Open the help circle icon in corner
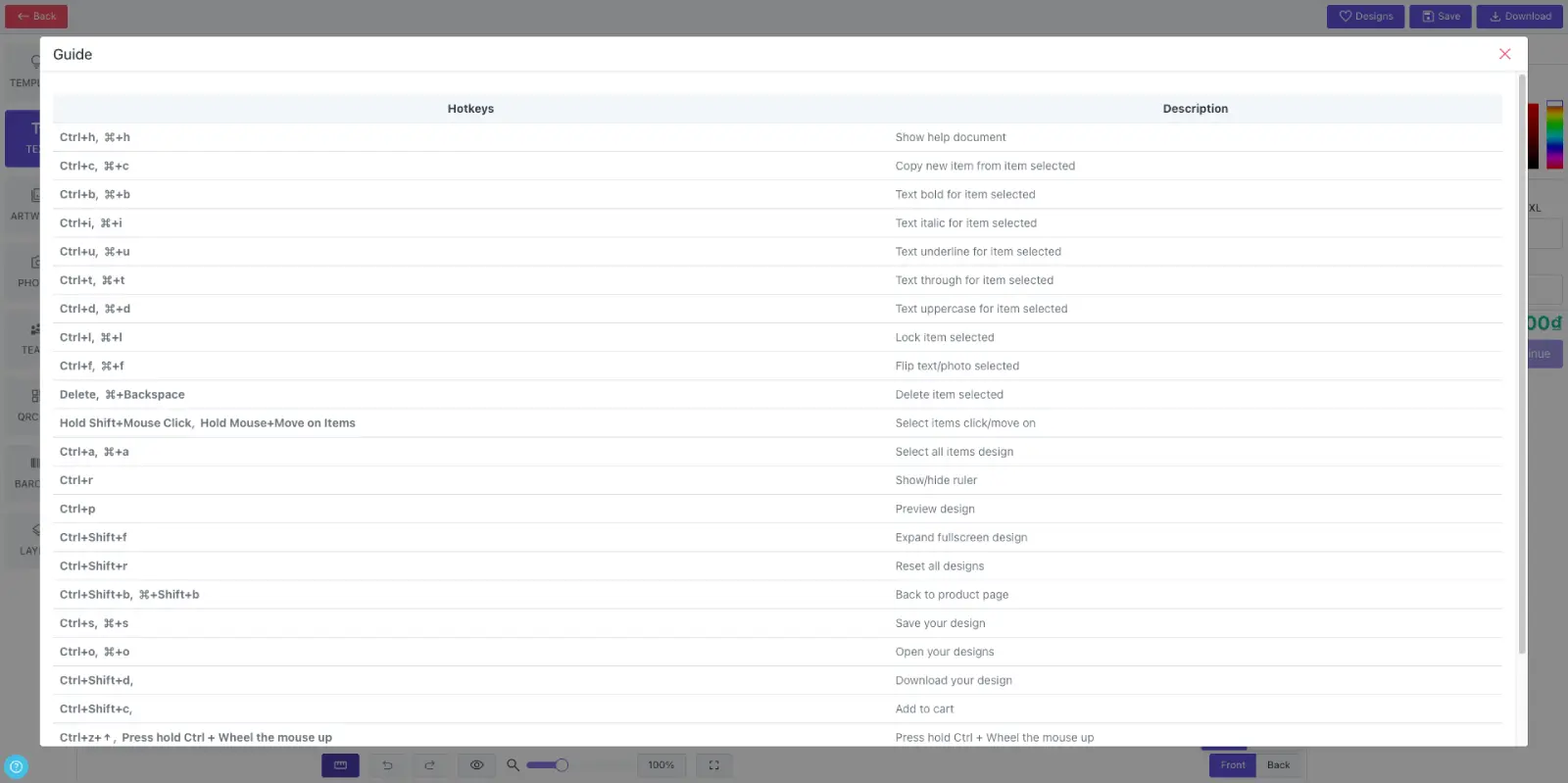Screen dimensions: 1568x783 [16, 766]
